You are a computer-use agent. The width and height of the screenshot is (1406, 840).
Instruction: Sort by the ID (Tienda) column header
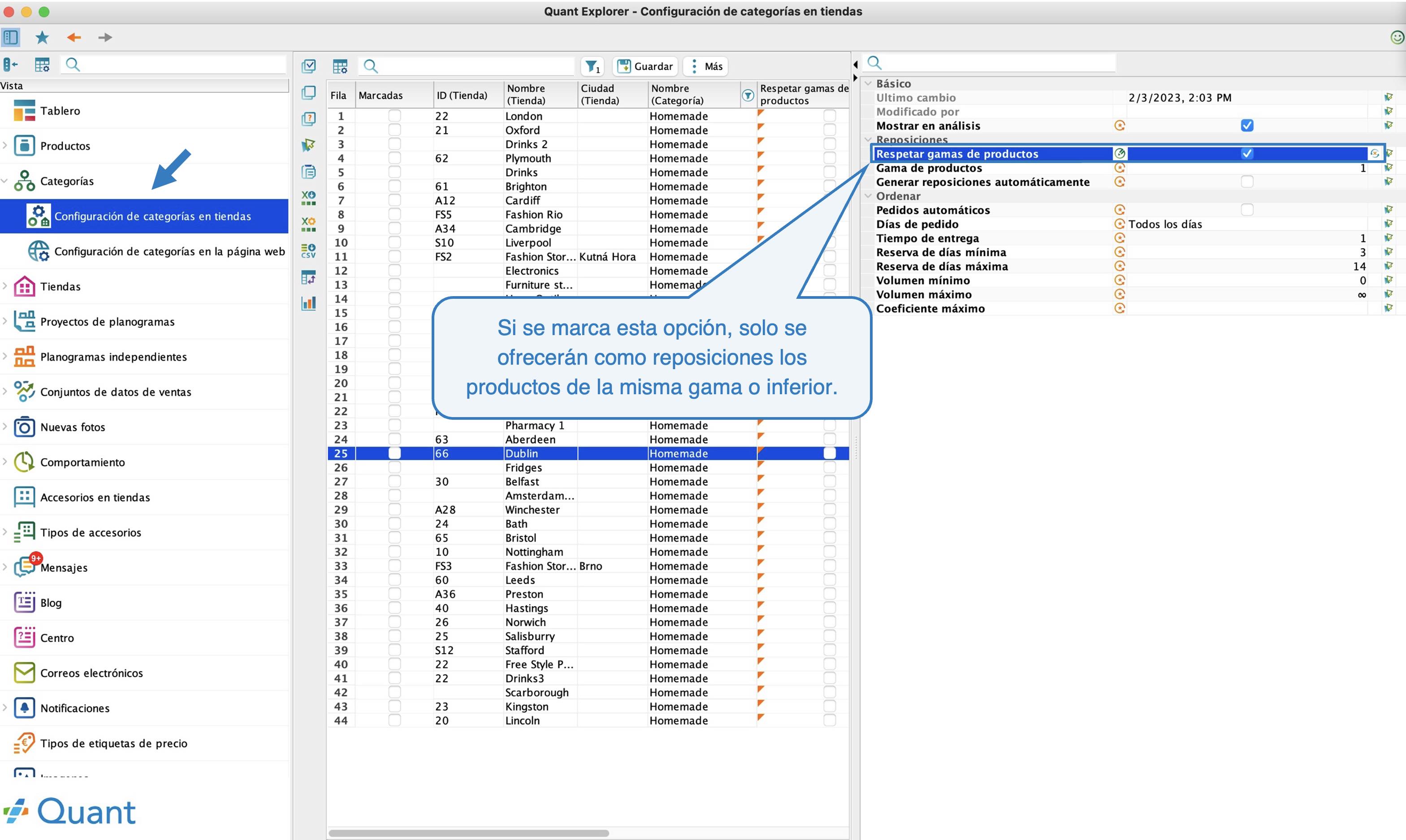tap(468, 95)
